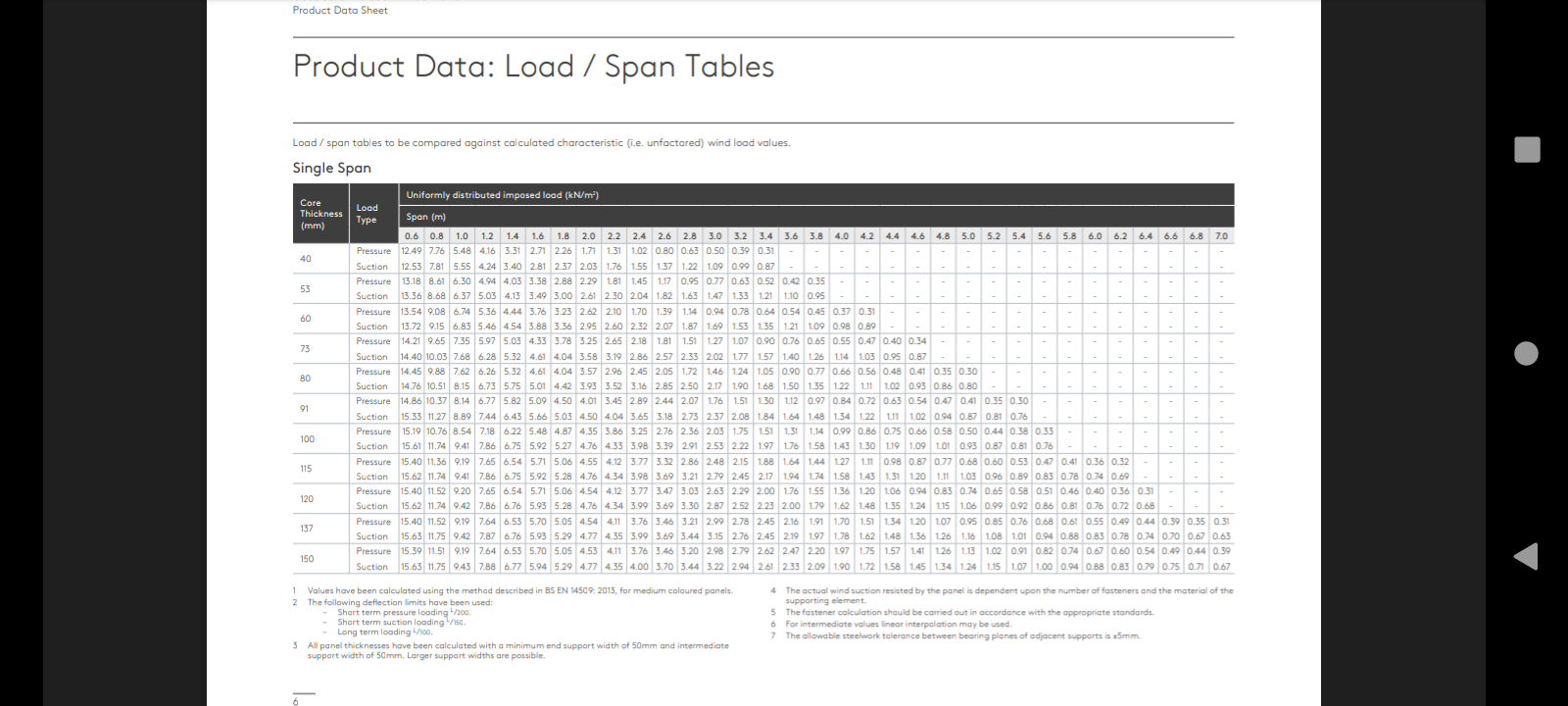
Task: Tap the value 13.72 in the 60 mm Suction row
Action: click(x=412, y=327)
